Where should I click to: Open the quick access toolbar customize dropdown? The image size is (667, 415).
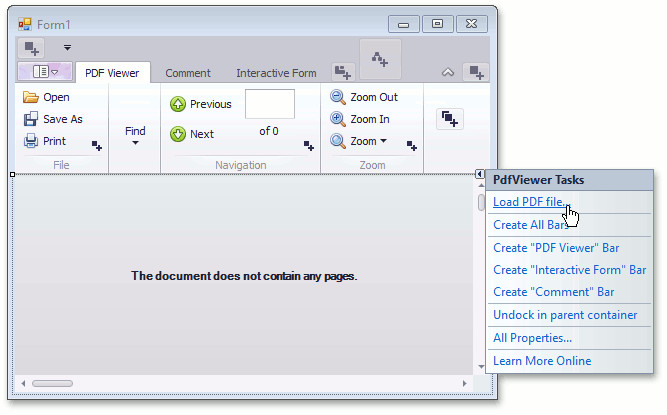pos(67,48)
